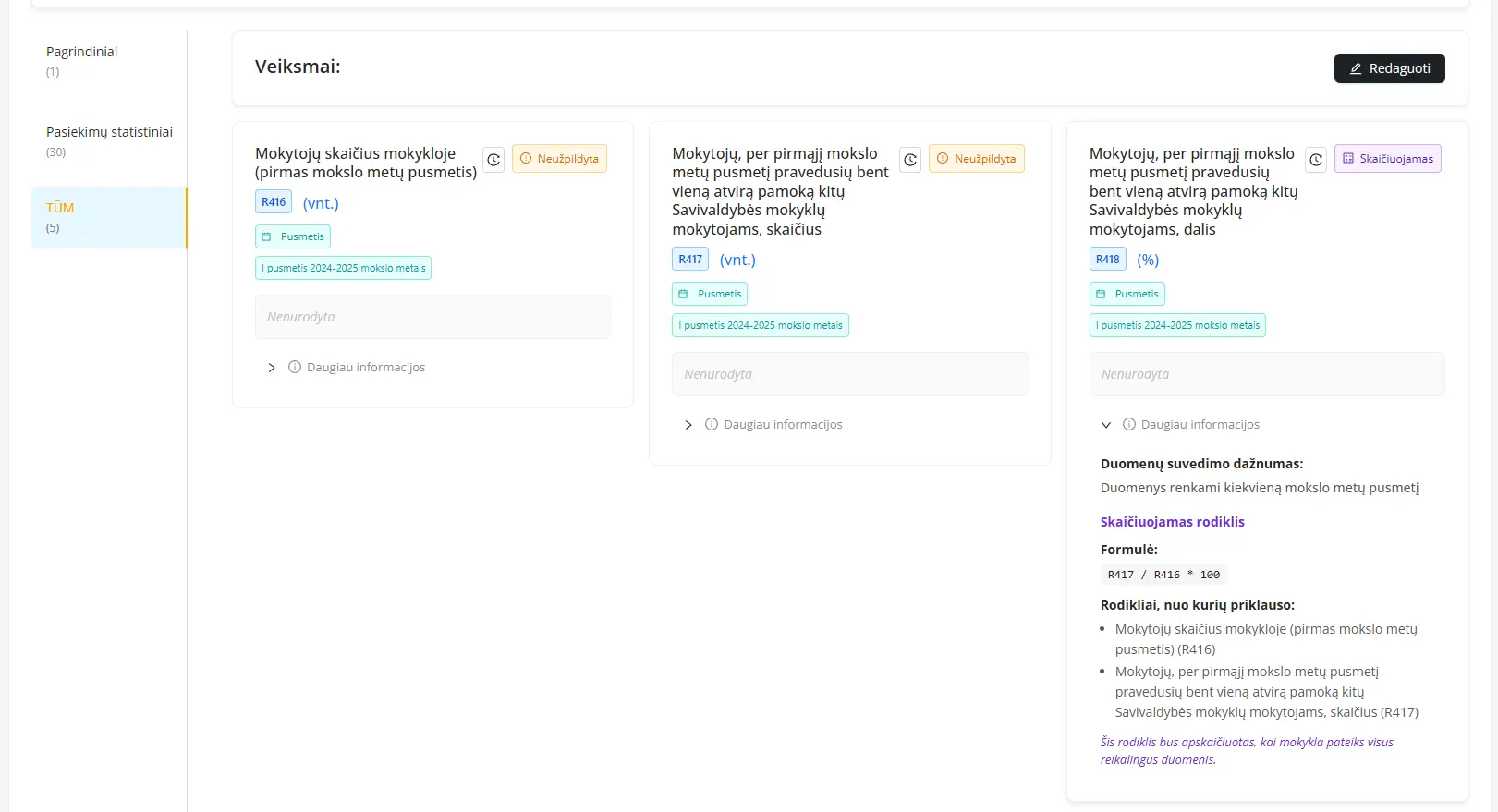
Task: Collapse Daugiau informacijos in R418 card
Action: click(x=1106, y=425)
